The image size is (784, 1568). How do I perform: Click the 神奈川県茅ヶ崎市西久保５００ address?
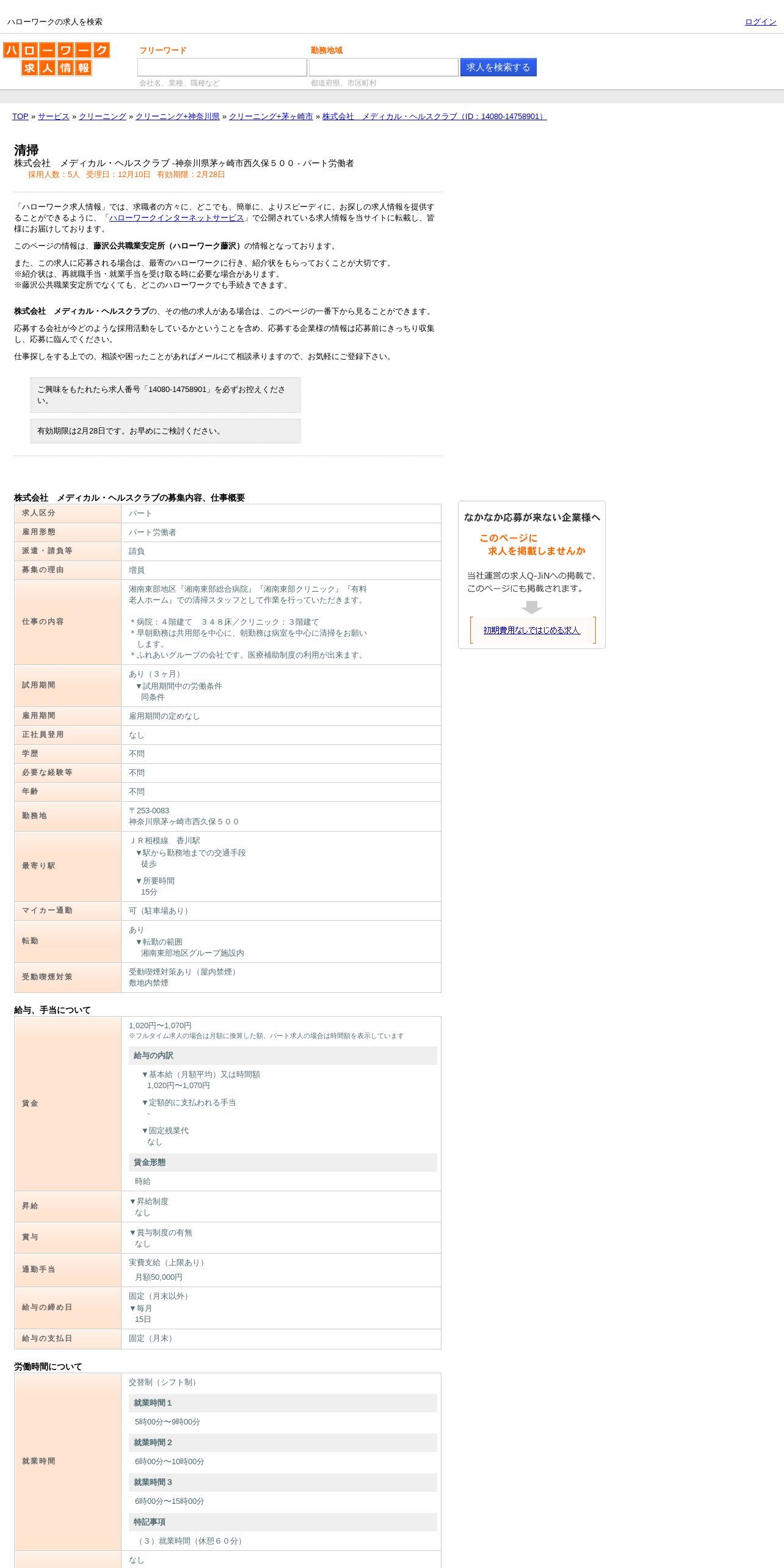184,822
